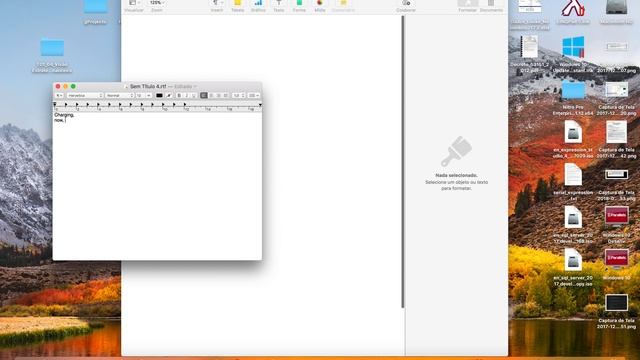The width and height of the screenshot is (640, 360).
Task: Click the Comentário icon in Pages toolbar
Action: pos(343,3)
